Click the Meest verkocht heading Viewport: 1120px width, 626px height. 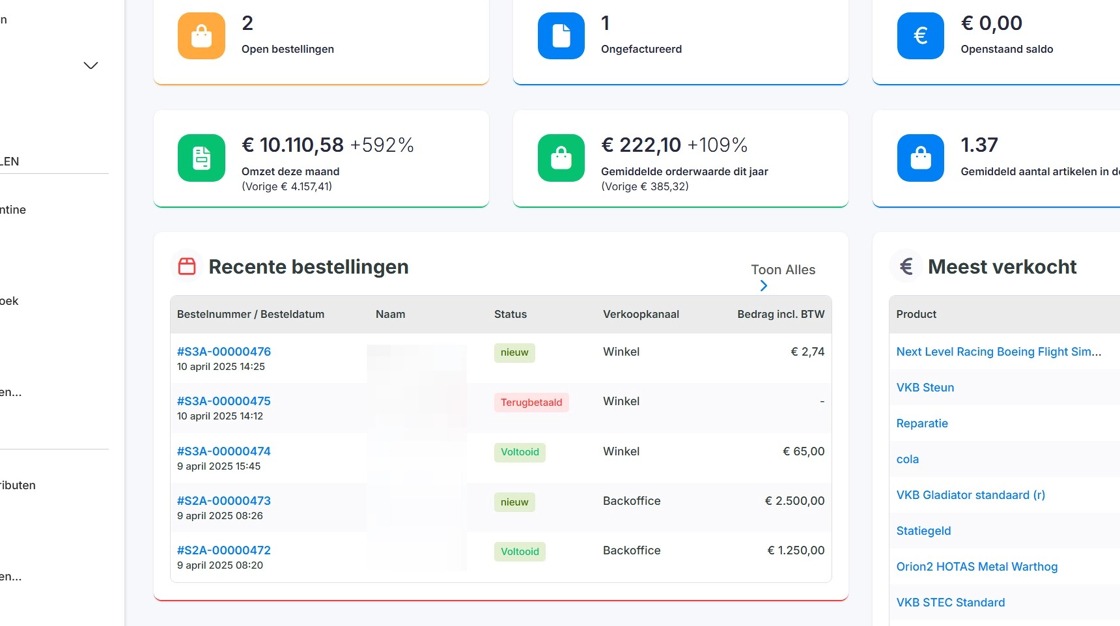pyautogui.click(x=1002, y=267)
